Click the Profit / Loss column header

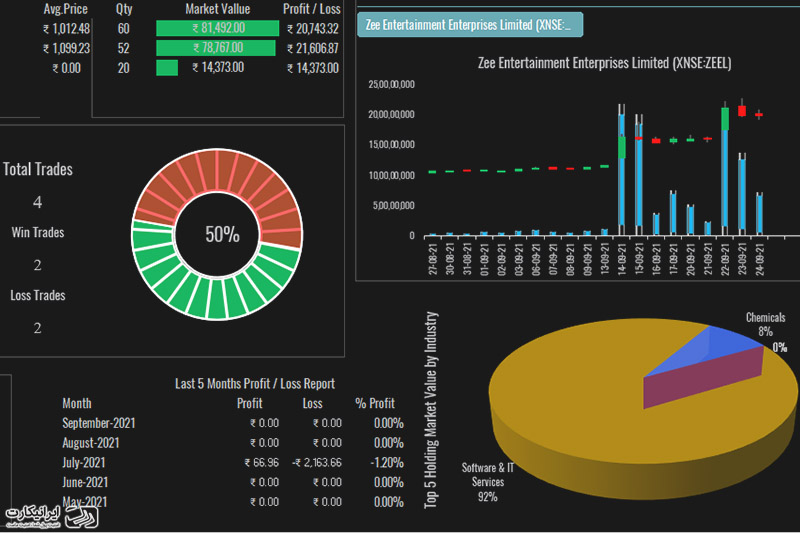(311, 9)
